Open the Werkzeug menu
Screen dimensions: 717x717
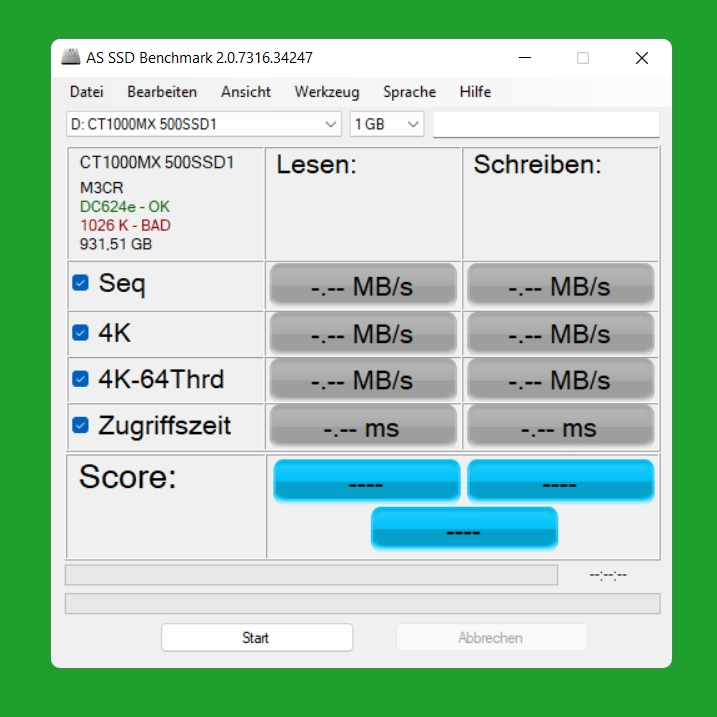pos(326,92)
